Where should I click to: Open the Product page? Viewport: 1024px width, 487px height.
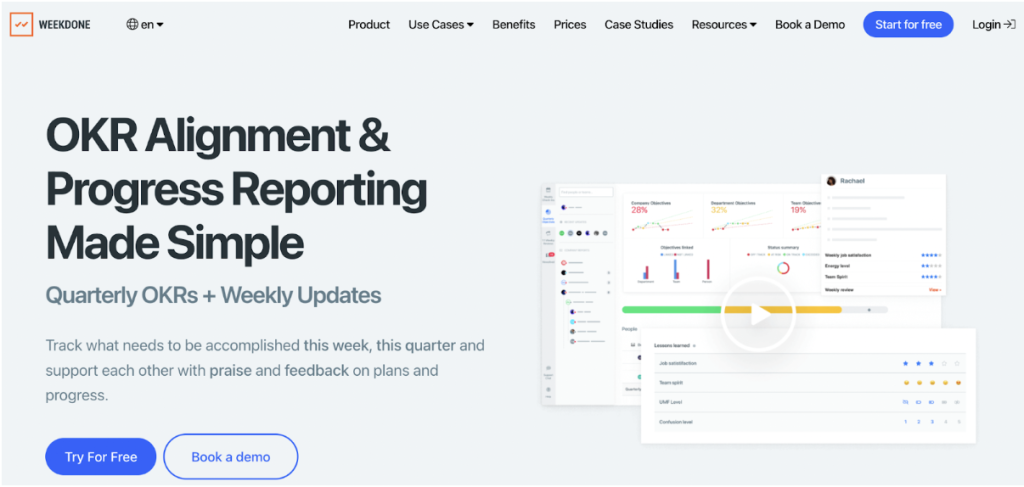[369, 24]
